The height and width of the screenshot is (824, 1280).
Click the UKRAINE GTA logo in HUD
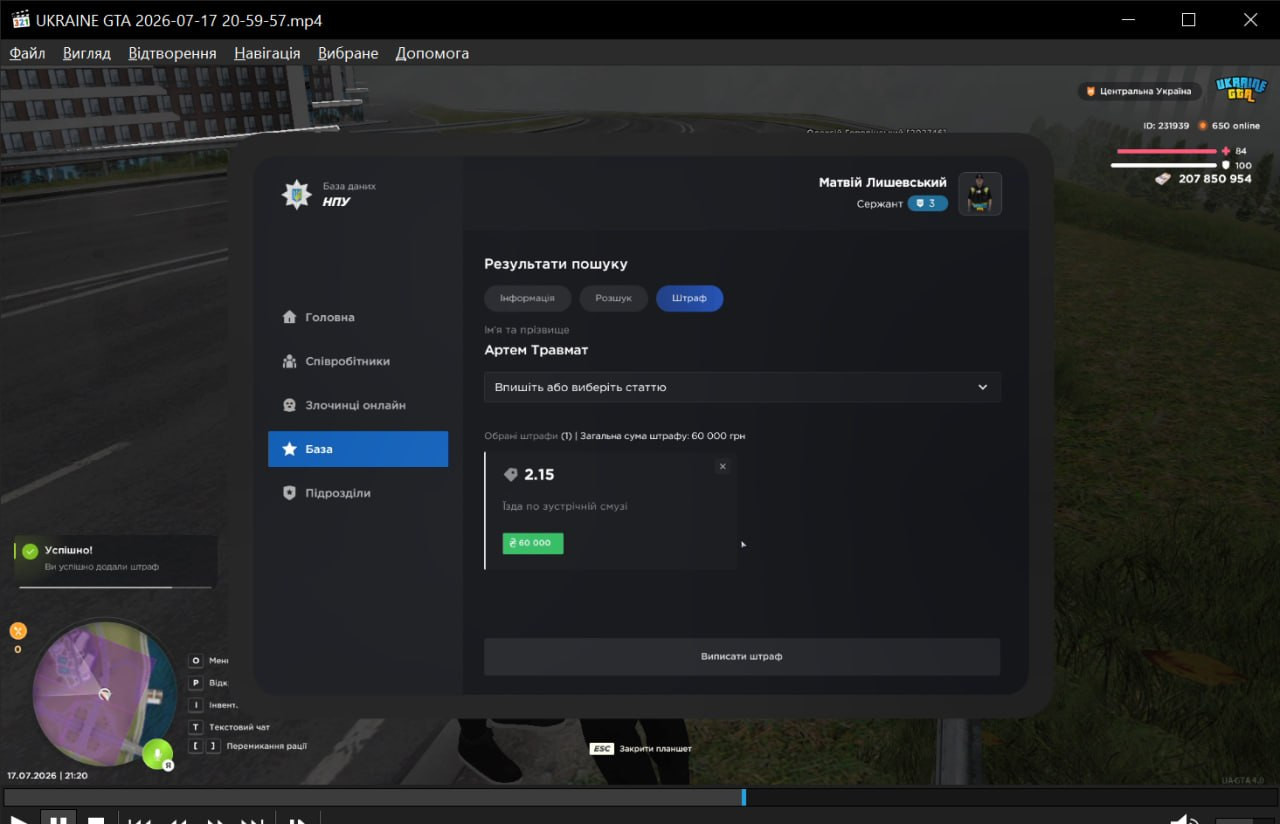click(x=1240, y=90)
